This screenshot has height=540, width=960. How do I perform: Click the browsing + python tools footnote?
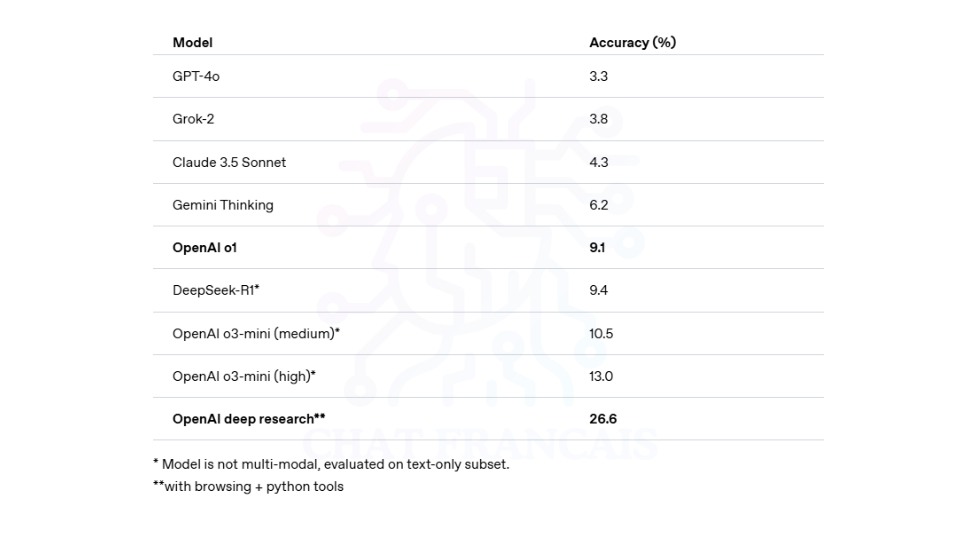pyautogui.click(x=249, y=486)
